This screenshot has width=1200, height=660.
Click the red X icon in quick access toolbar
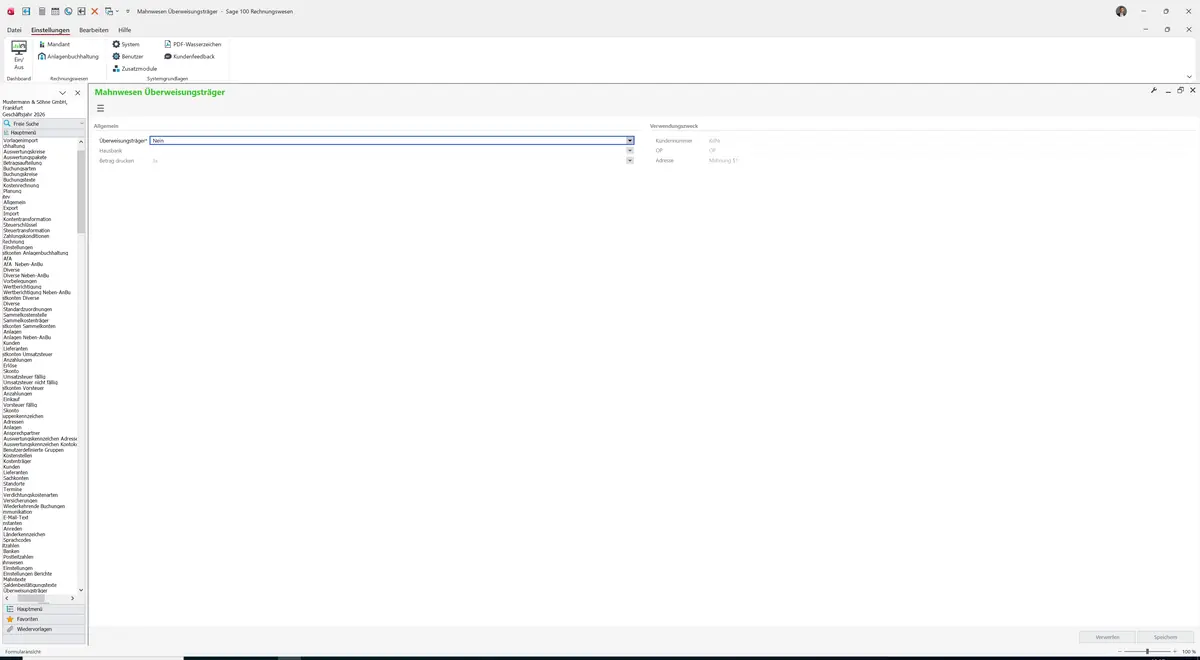[95, 11]
